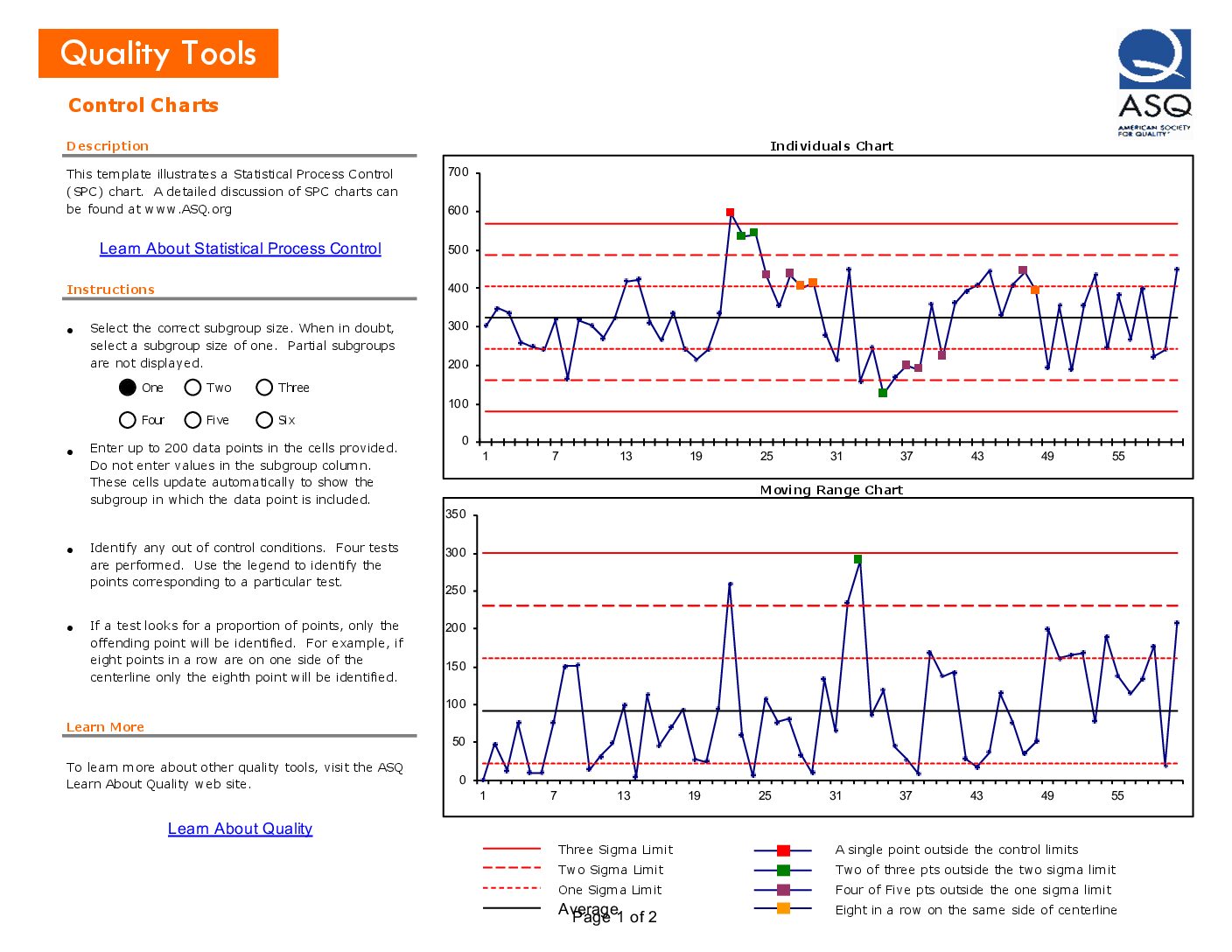
Task: Click the ASQ logo
Action: (x=1154, y=83)
